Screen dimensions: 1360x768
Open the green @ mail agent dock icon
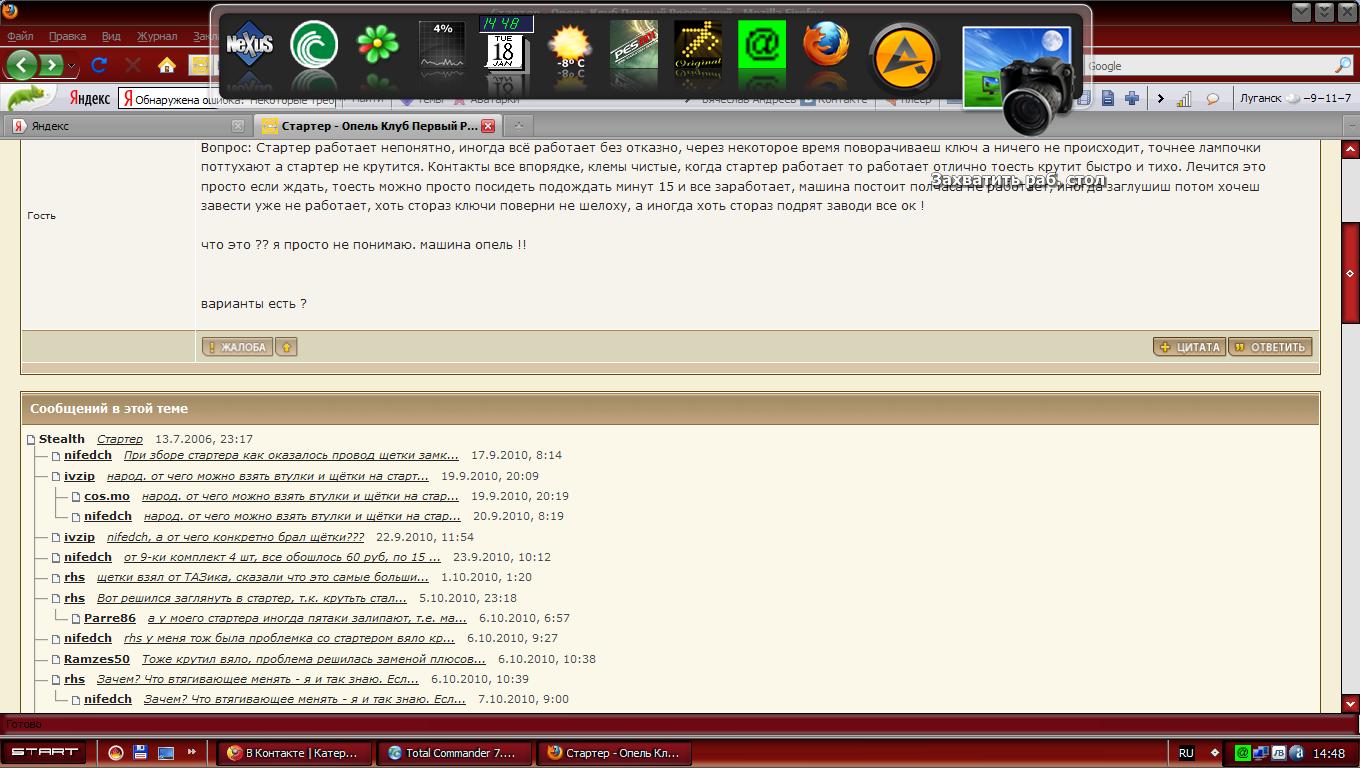(762, 46)
